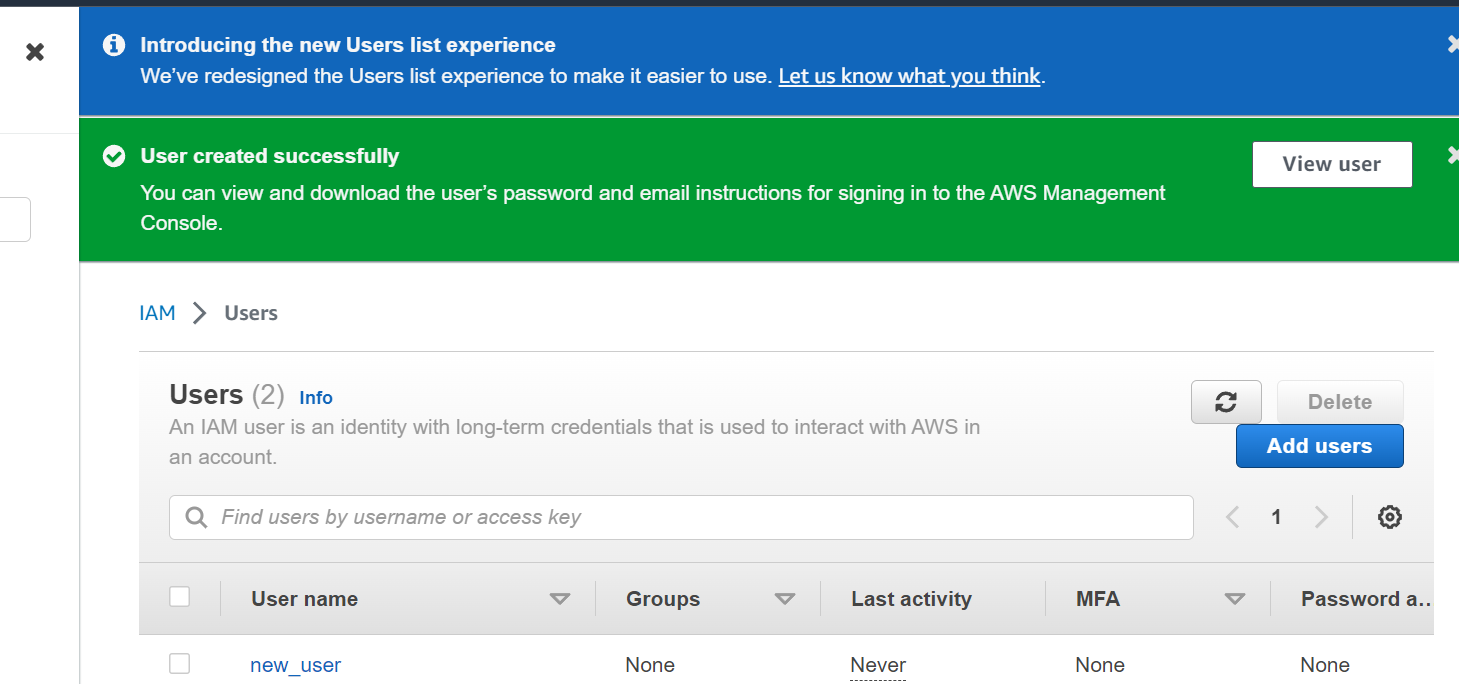Focus the Find users search field

click(681, 517)
